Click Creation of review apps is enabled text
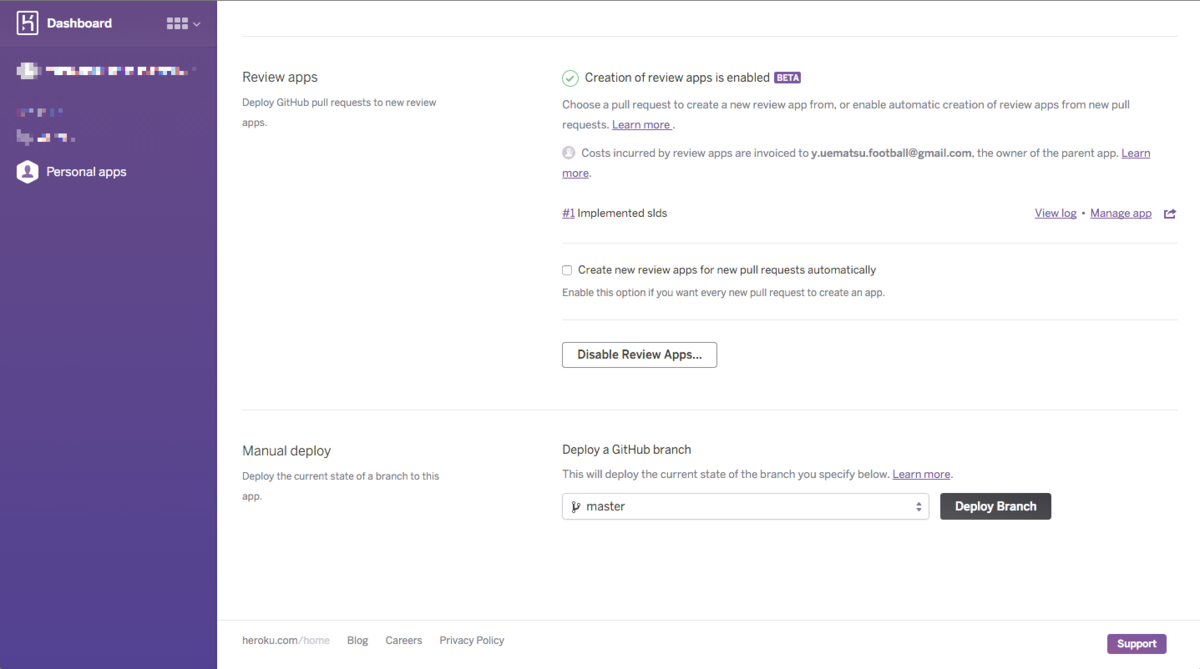 [677, 77]
